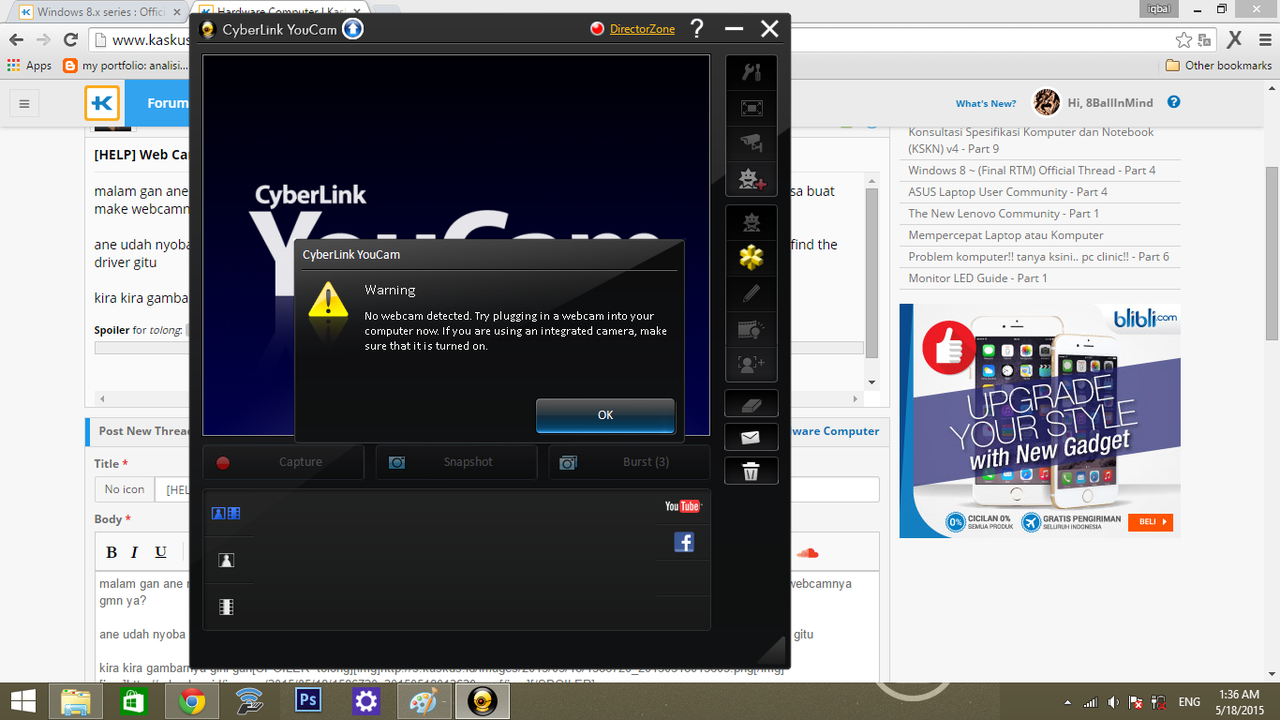Click the face login add-person icon
The width and height of the screenshot is (1280, 720).
pyautogui.click(x=751, y=364)
